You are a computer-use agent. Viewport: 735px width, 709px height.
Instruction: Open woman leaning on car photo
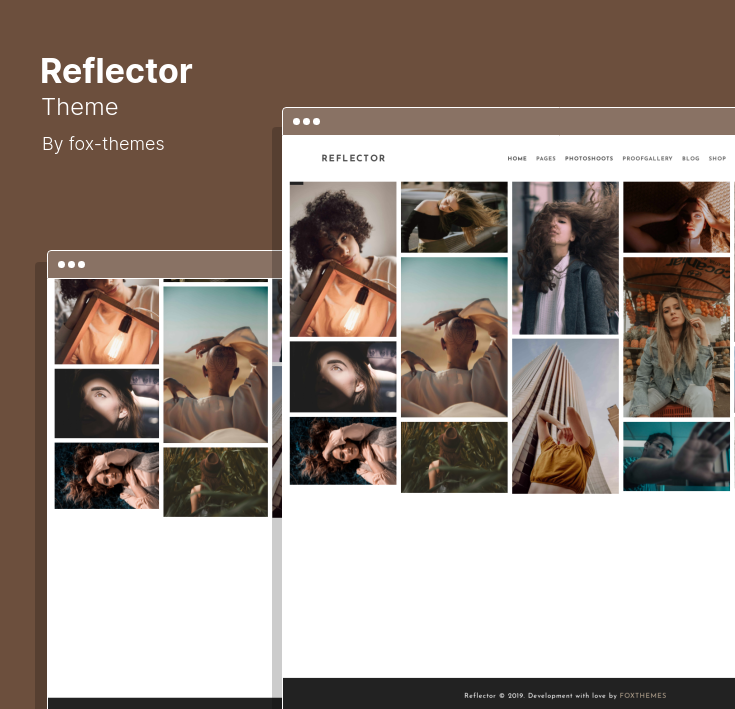(x=454, y=217)
